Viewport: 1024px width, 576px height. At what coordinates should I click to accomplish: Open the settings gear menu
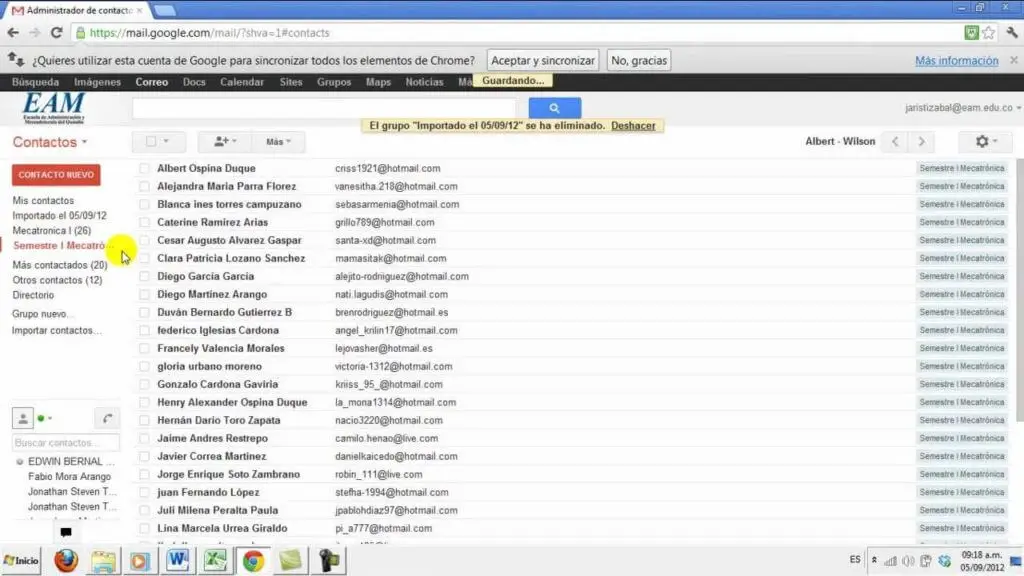986,142
